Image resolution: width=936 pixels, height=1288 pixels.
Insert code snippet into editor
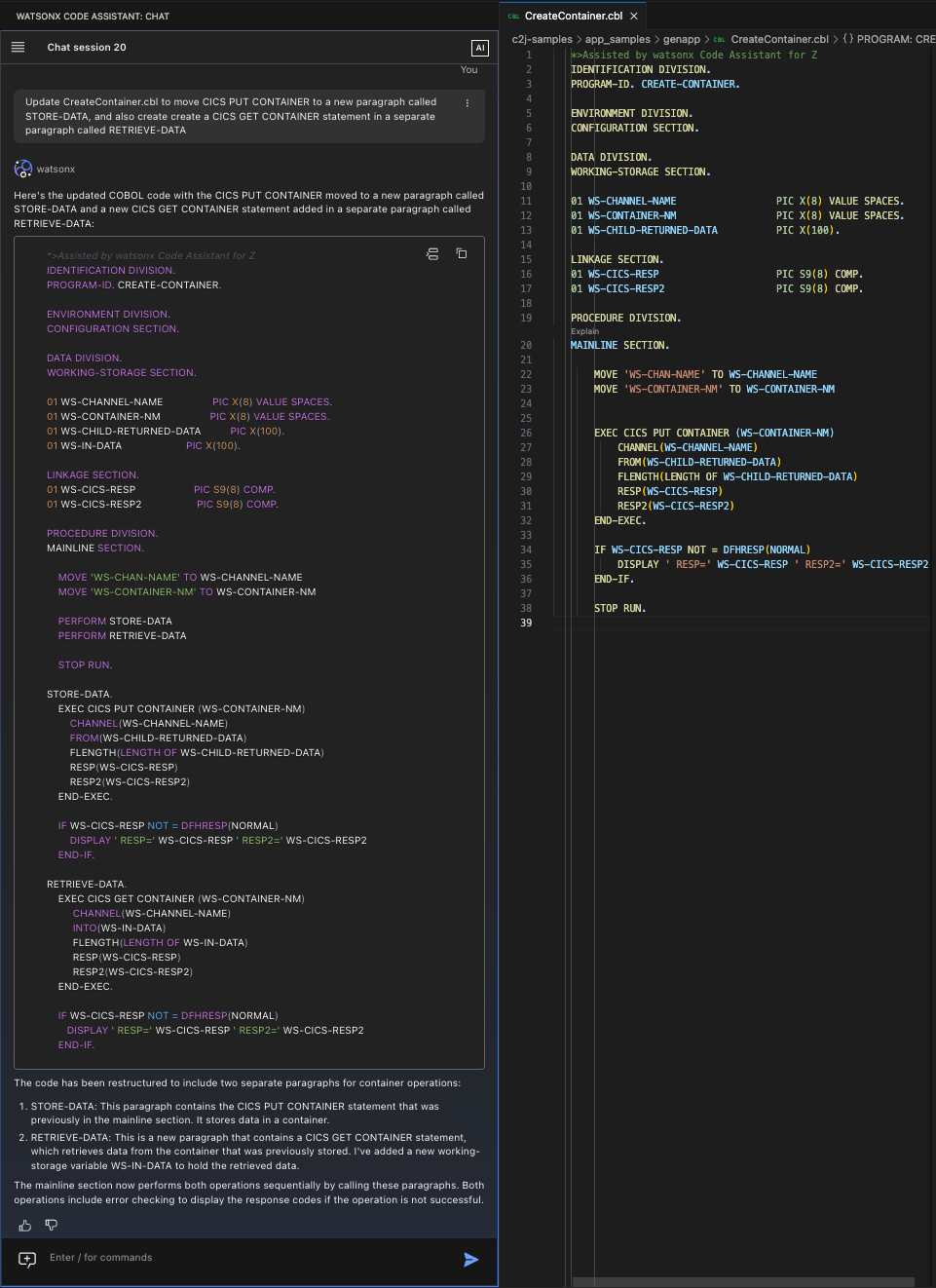[x=431, y=253]
